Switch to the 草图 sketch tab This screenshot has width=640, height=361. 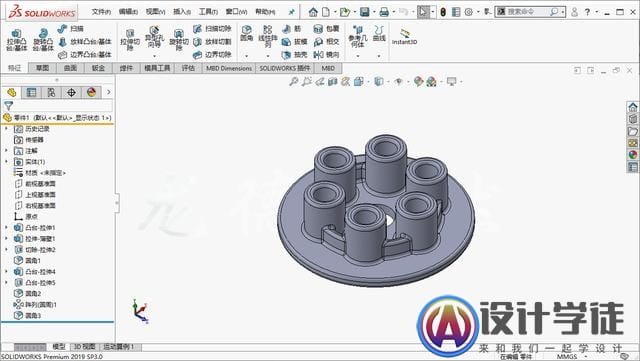[x=42, y=68]
